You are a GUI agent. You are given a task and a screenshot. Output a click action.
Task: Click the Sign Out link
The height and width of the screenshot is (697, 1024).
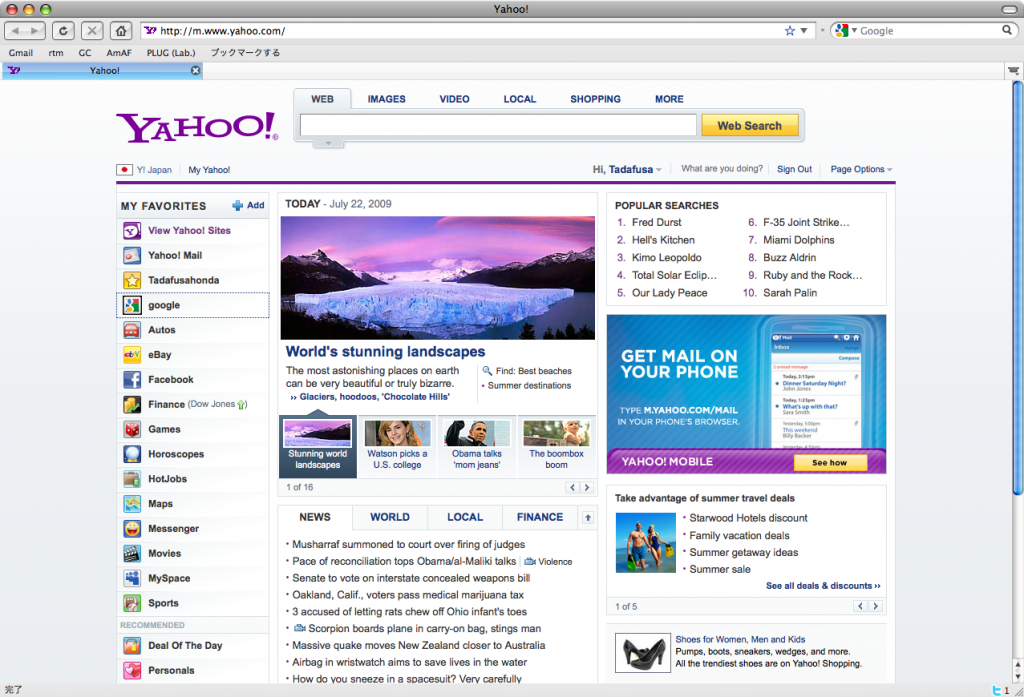(x=794, y=169)
